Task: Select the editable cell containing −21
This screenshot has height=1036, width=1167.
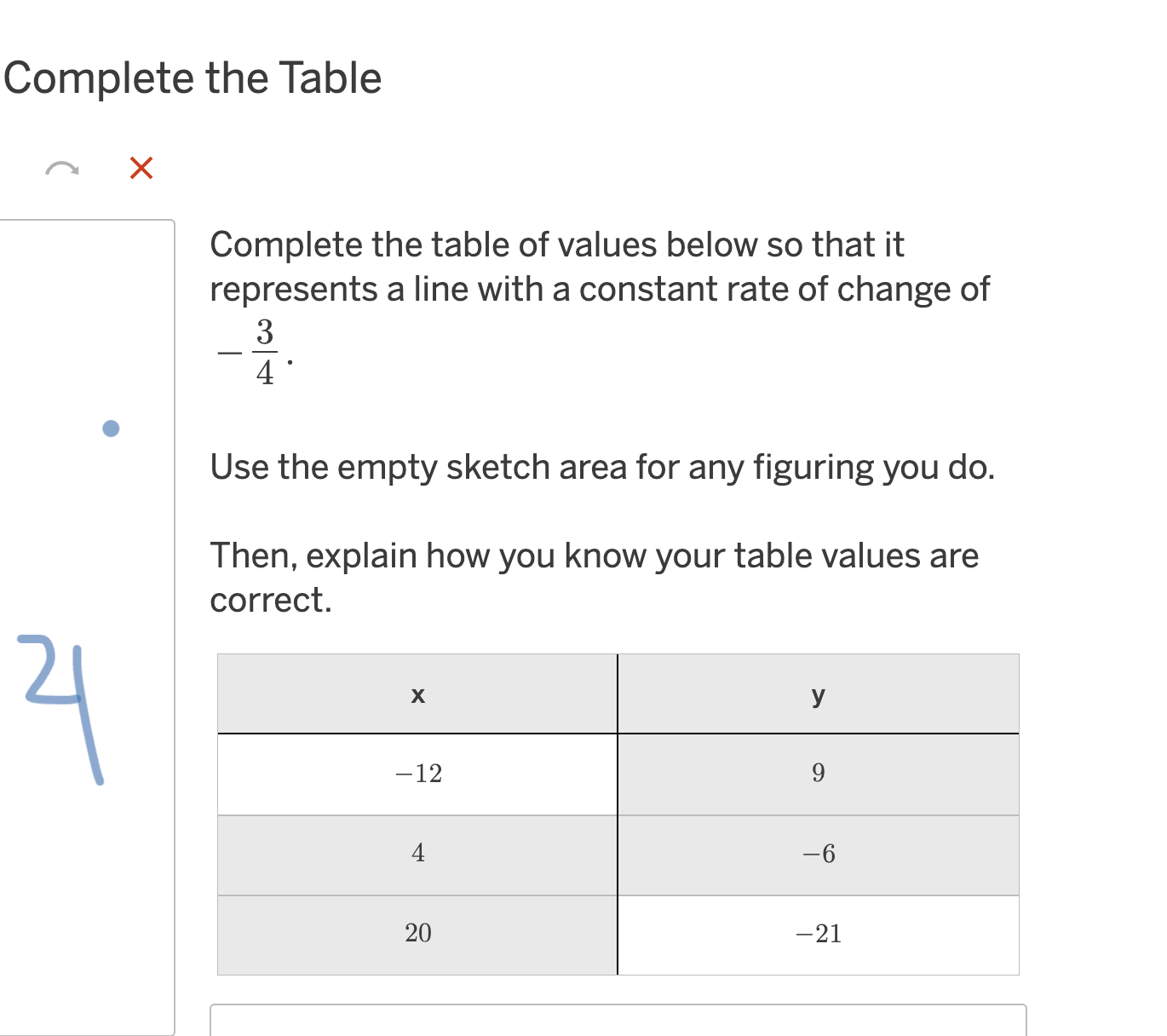Action: tap(819, 935)
